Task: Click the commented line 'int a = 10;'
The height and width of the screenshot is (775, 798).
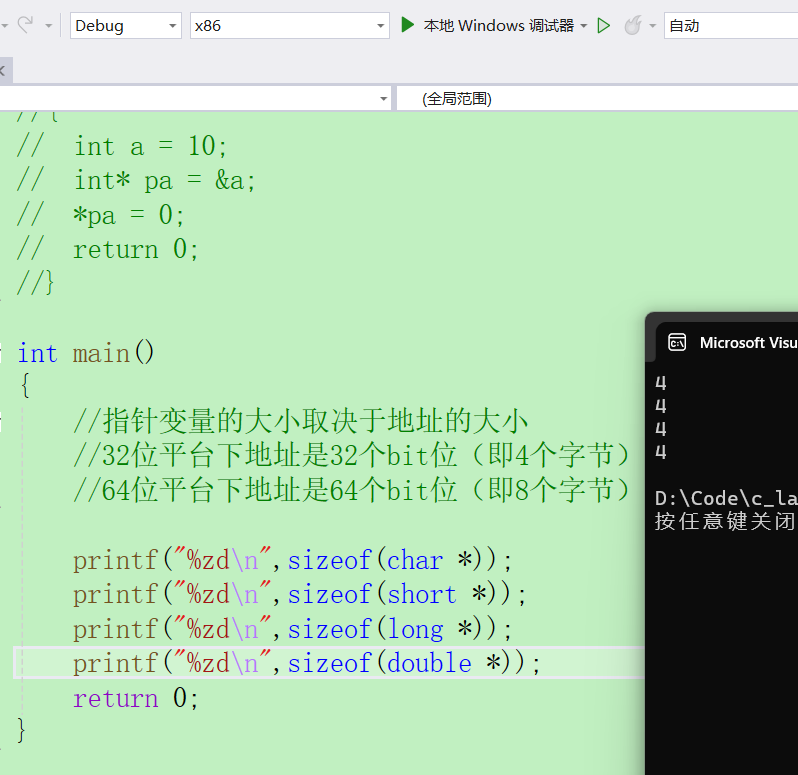Action: [x=122, y=147]
